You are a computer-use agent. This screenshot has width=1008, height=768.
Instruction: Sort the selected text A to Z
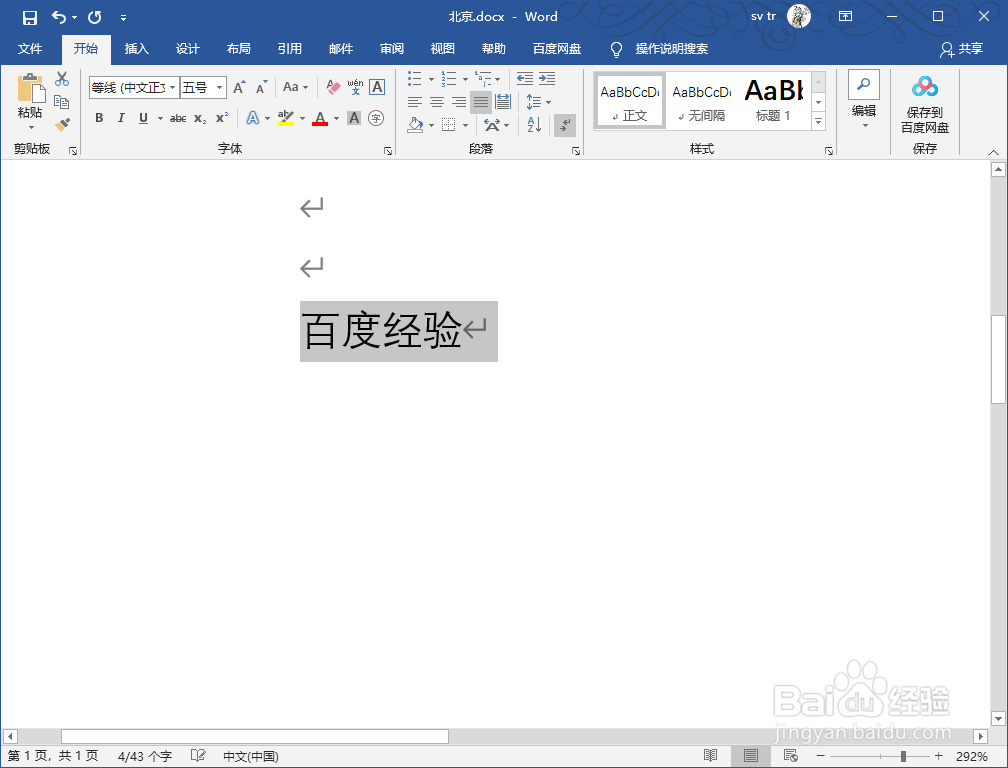(x=534, y=125)
